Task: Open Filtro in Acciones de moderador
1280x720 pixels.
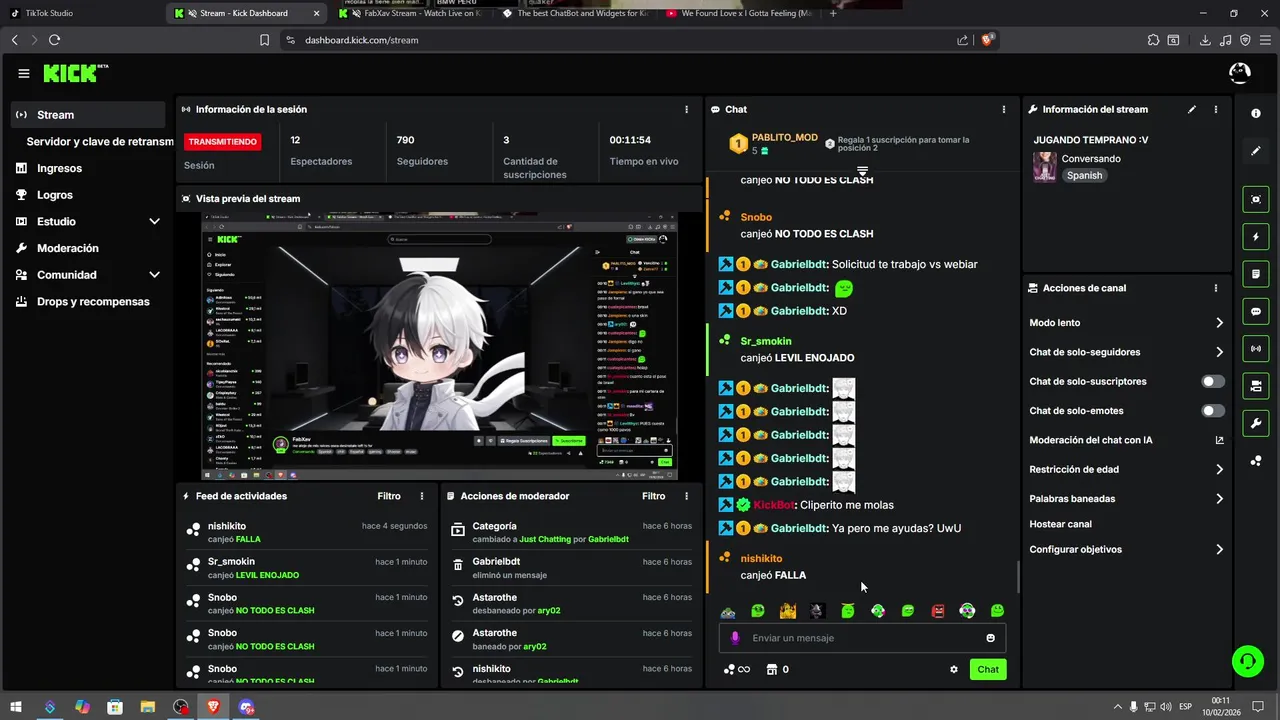Action: click(653, 496)
